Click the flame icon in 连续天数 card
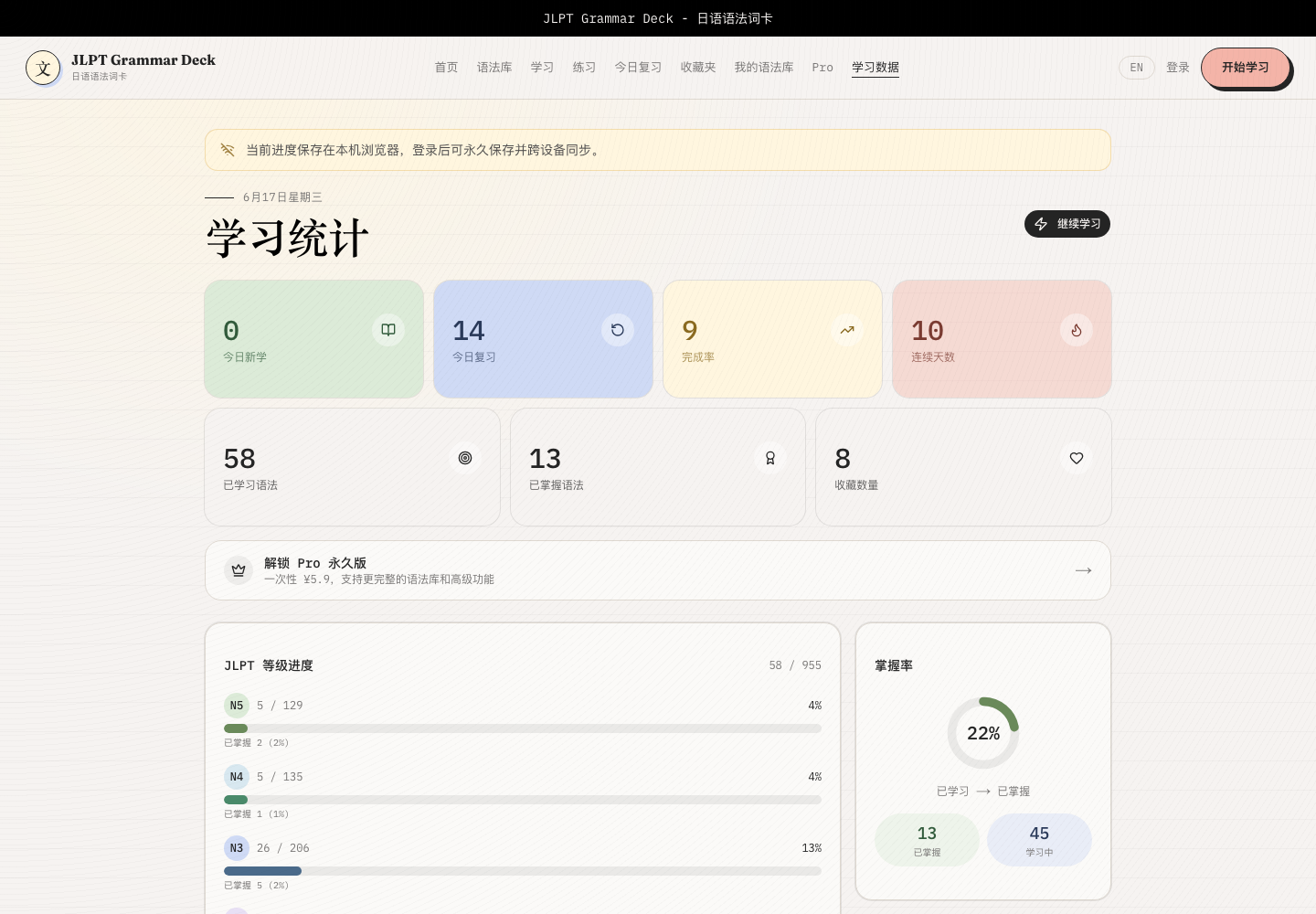 coord(1077,330)
